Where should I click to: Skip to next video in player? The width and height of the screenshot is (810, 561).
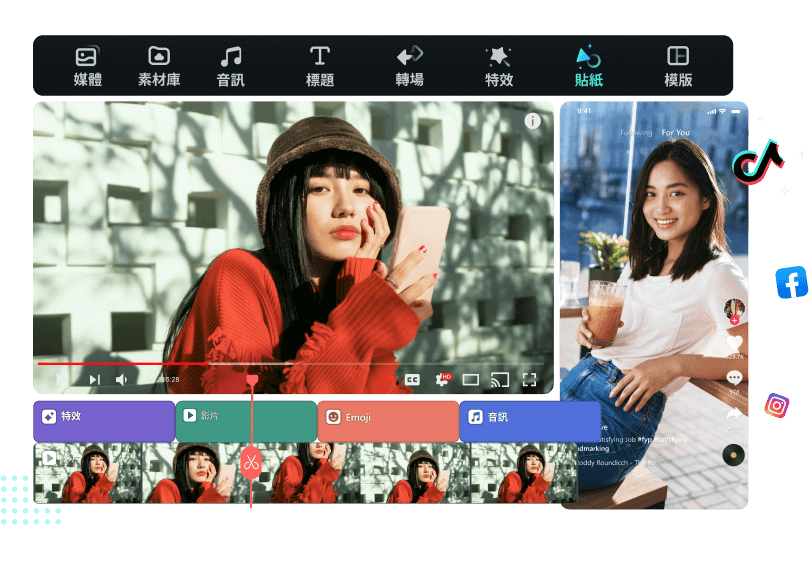[x=94, y=380]
